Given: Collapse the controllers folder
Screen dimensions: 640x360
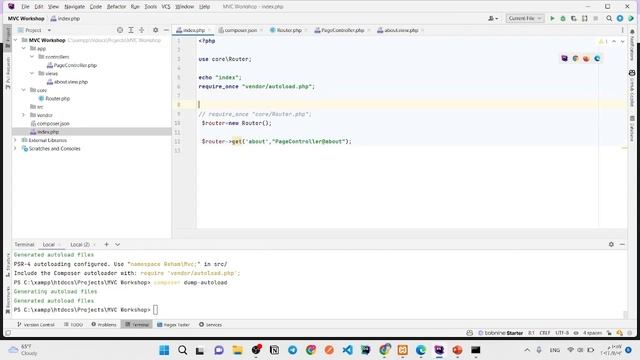Looking at the screenshot, I should coord(32,57).
